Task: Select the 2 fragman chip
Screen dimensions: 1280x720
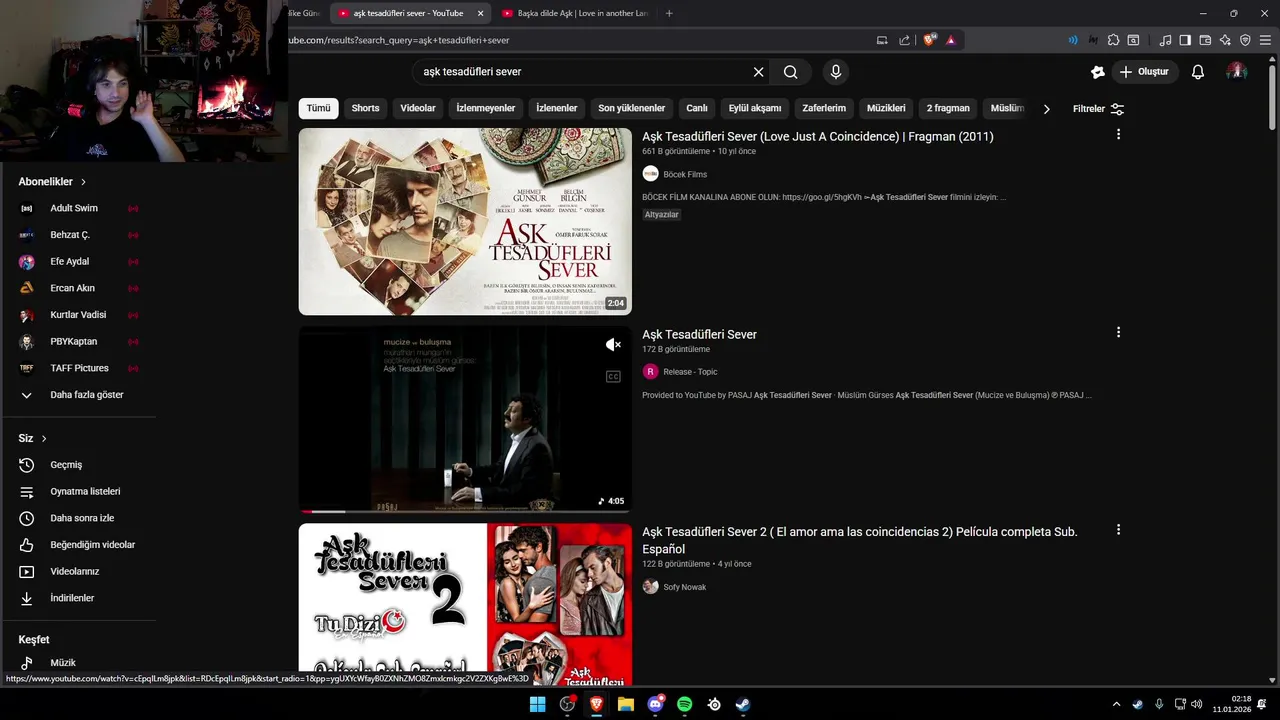Action: point(948,108)
